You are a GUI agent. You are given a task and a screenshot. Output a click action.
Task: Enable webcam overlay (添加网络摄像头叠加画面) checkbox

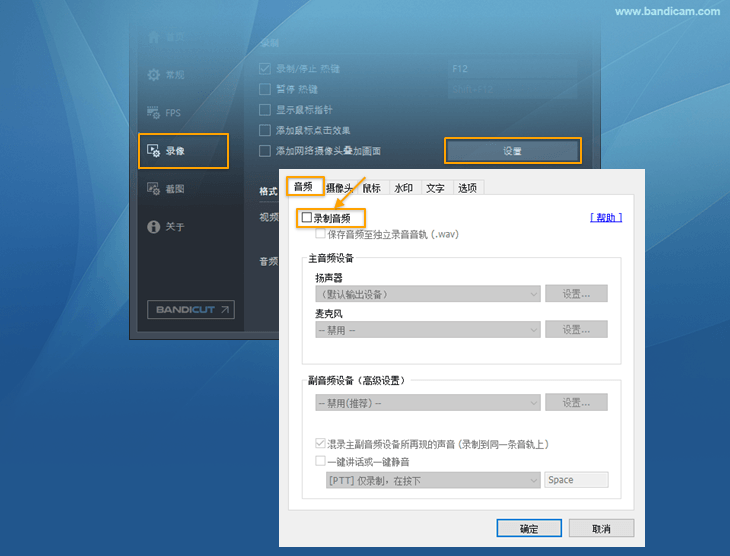(x=265, y=151)
